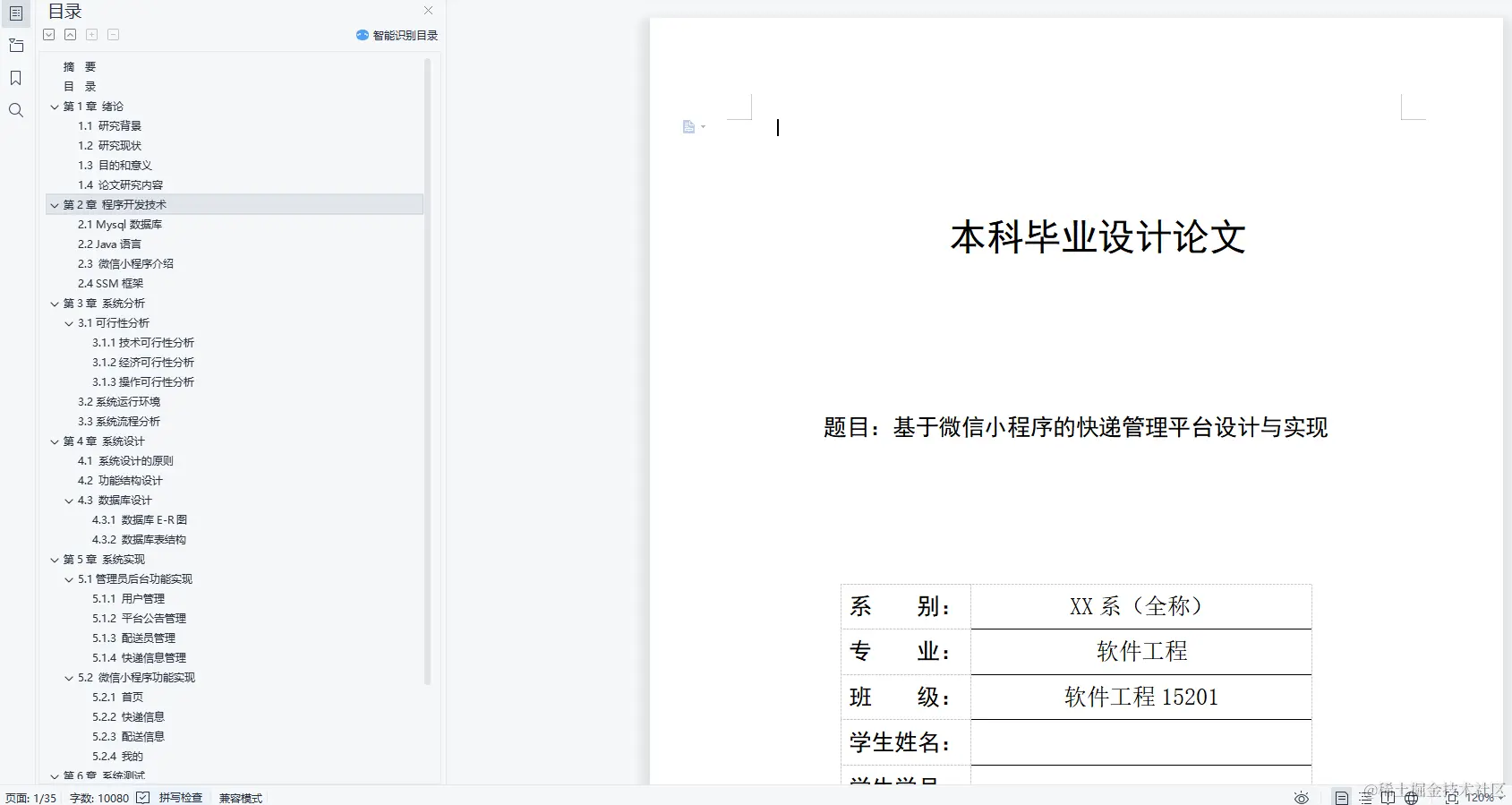Select 5.1.1 用户管理 in outline

coord(128,599)
